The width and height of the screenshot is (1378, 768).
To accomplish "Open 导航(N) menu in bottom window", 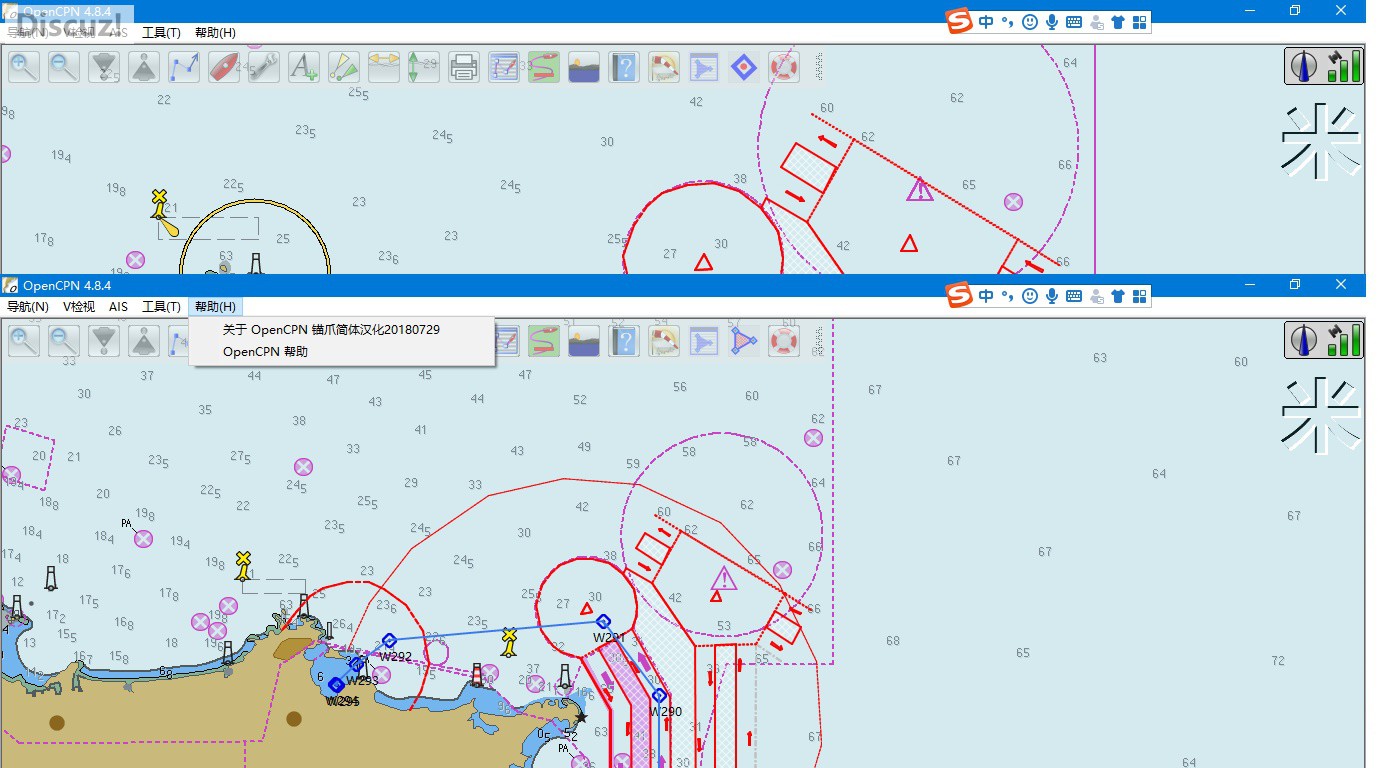I will pos(28,307).
